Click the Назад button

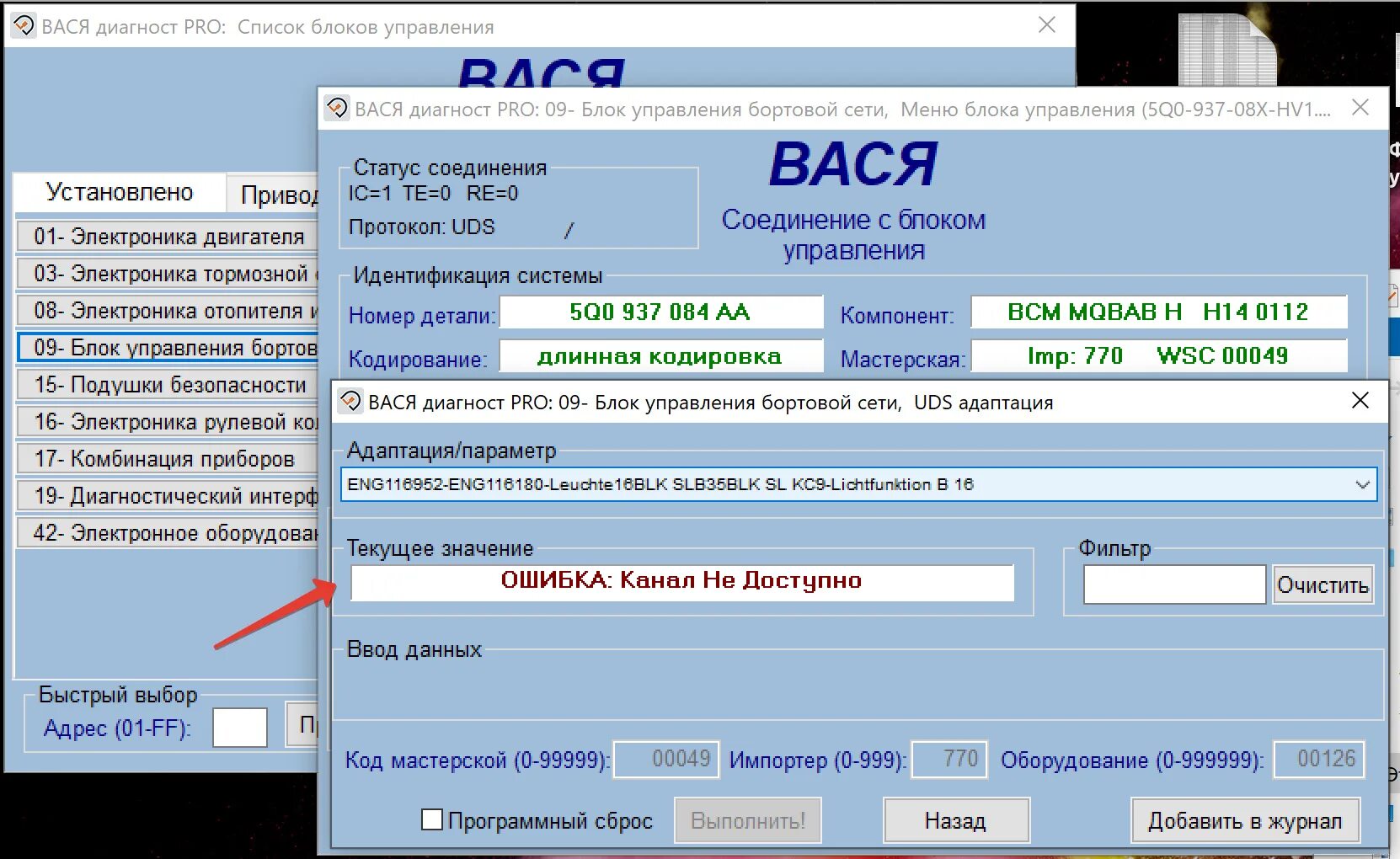pyautogui.click(x=955, y=820)
